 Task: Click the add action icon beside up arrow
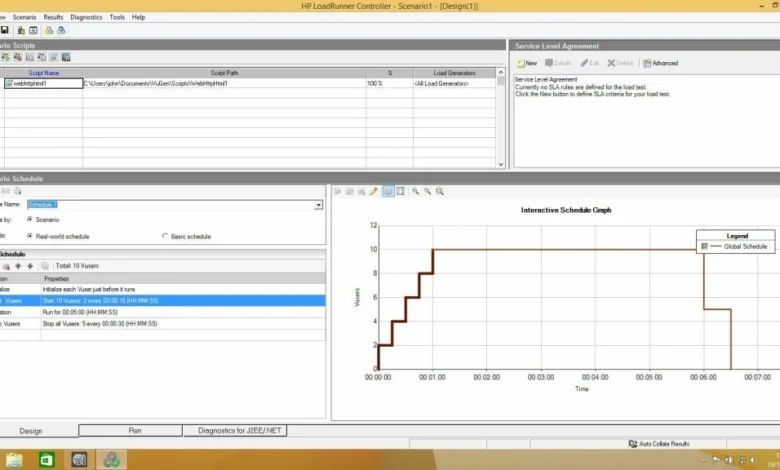pyautogui.click(x=6, y=267)
